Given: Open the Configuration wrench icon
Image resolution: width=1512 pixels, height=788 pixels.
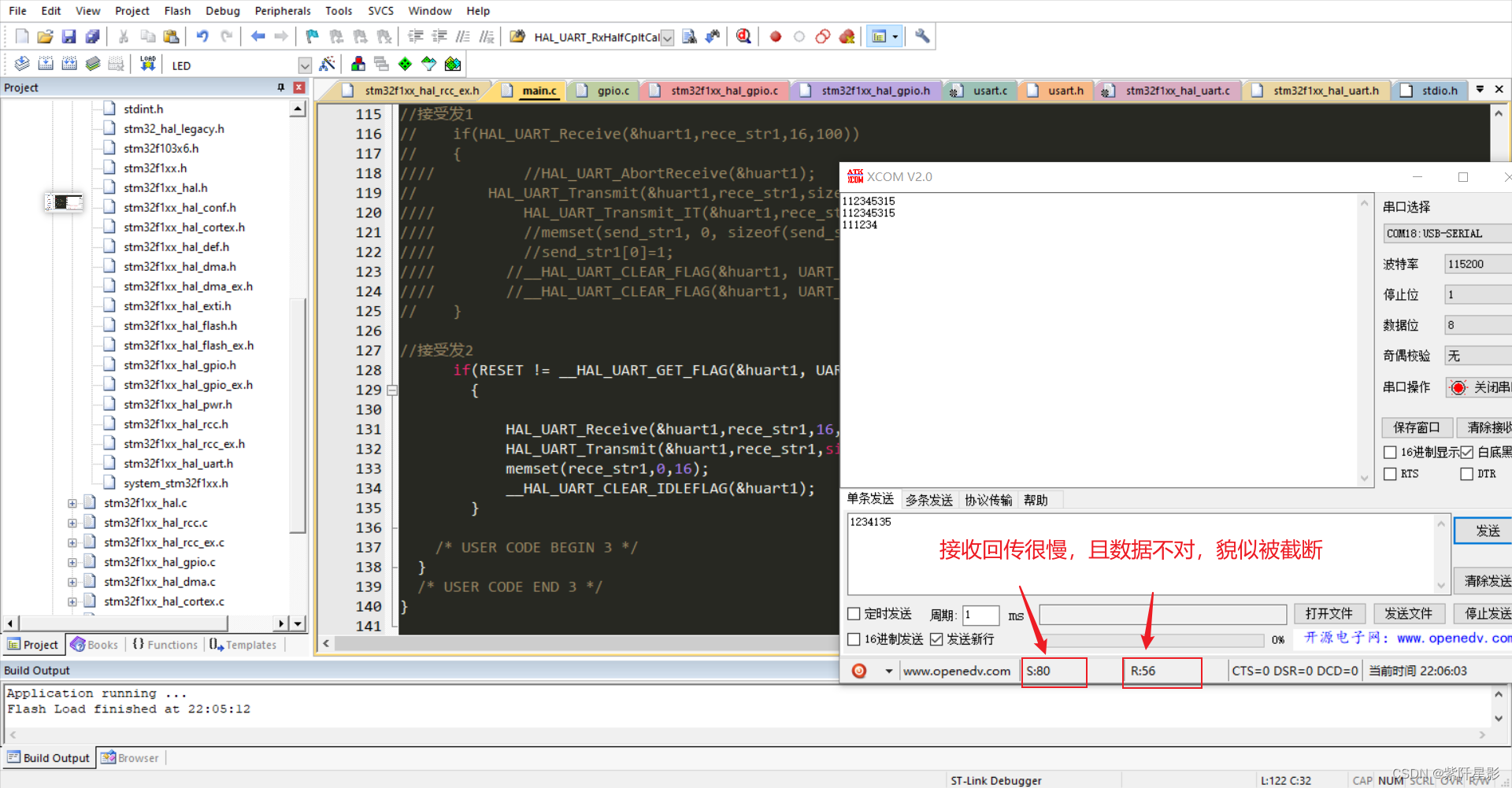Looking at the screenshot, I should 922,36.
